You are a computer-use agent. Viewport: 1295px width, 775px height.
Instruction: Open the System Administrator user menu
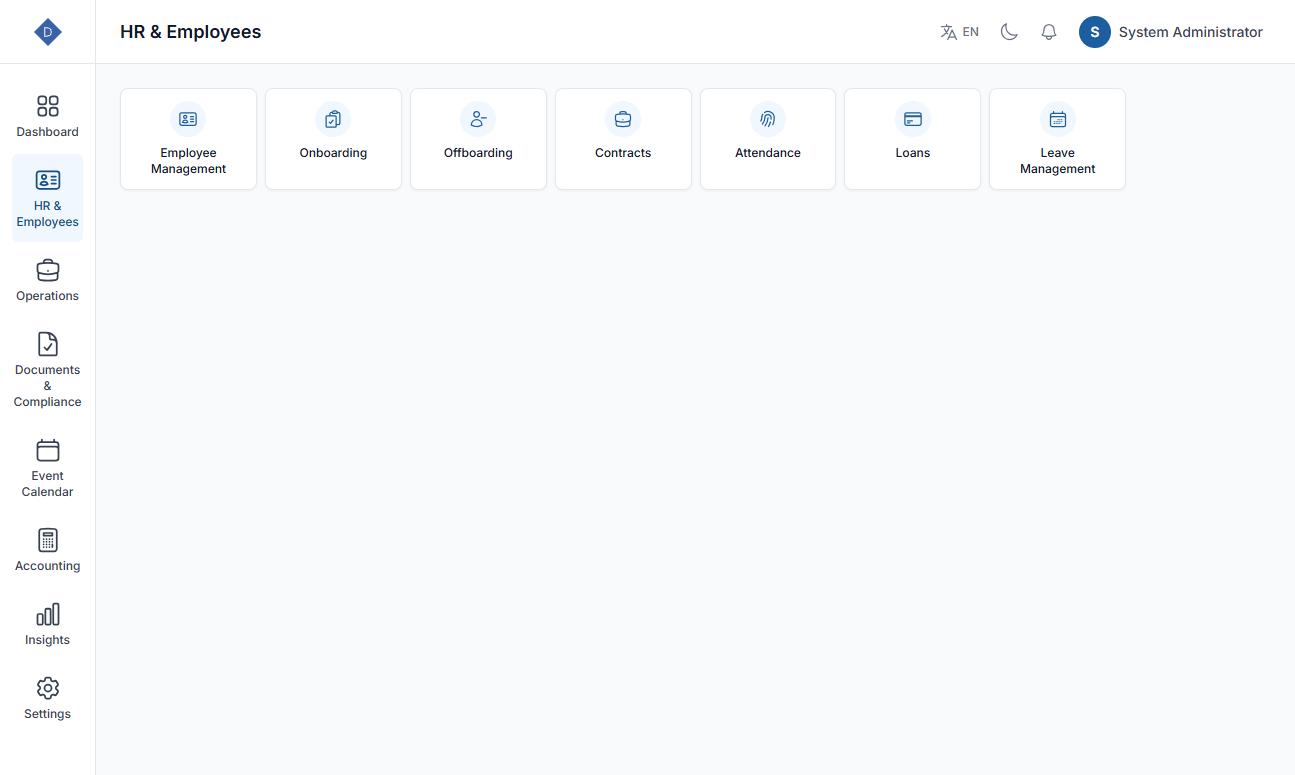(x=1171, y=32)
